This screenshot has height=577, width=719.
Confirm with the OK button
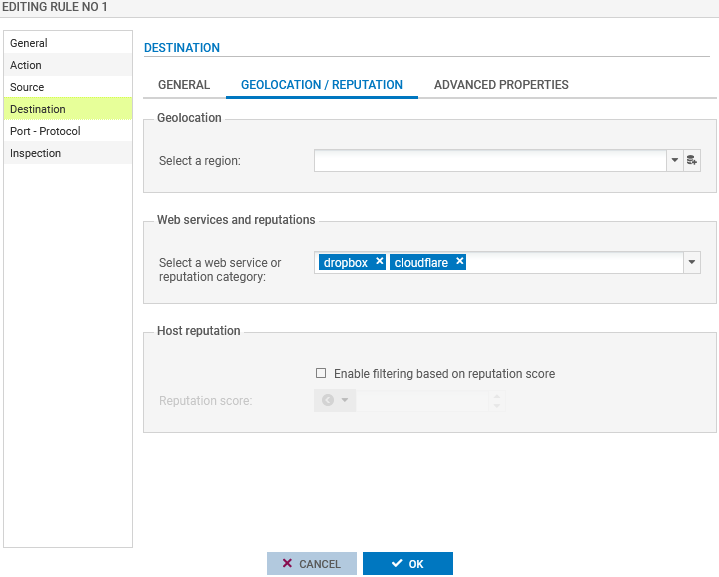pos(407,564)
